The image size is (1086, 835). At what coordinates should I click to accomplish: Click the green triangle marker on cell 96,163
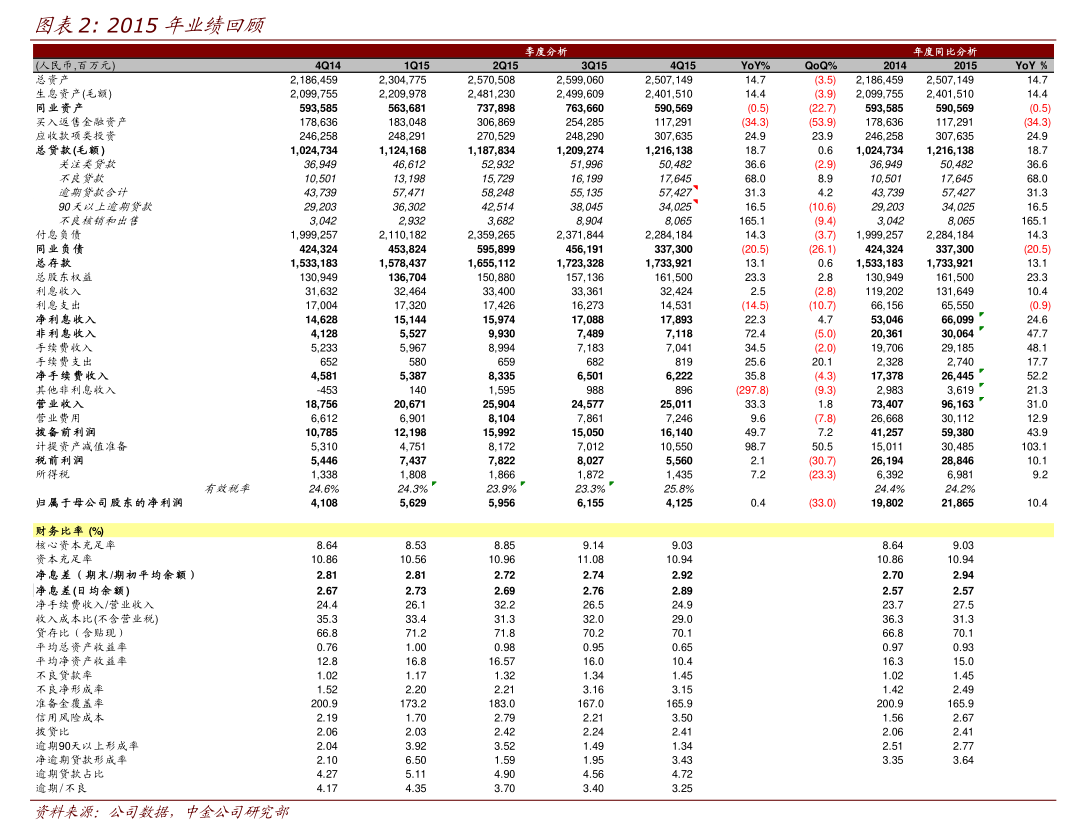981,399
